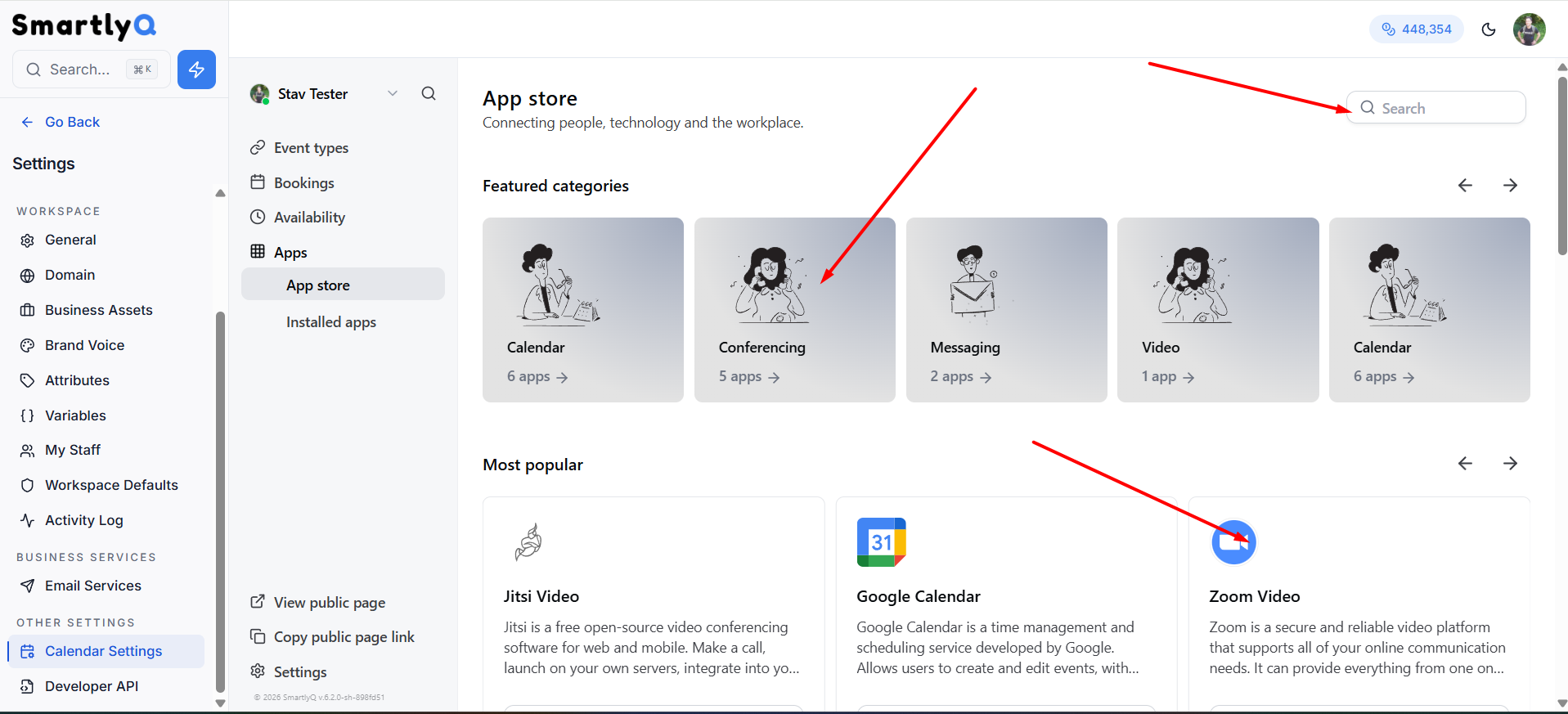Open Workspace Defaults settings
1568x714 pixels.
[x=111, y=485]
